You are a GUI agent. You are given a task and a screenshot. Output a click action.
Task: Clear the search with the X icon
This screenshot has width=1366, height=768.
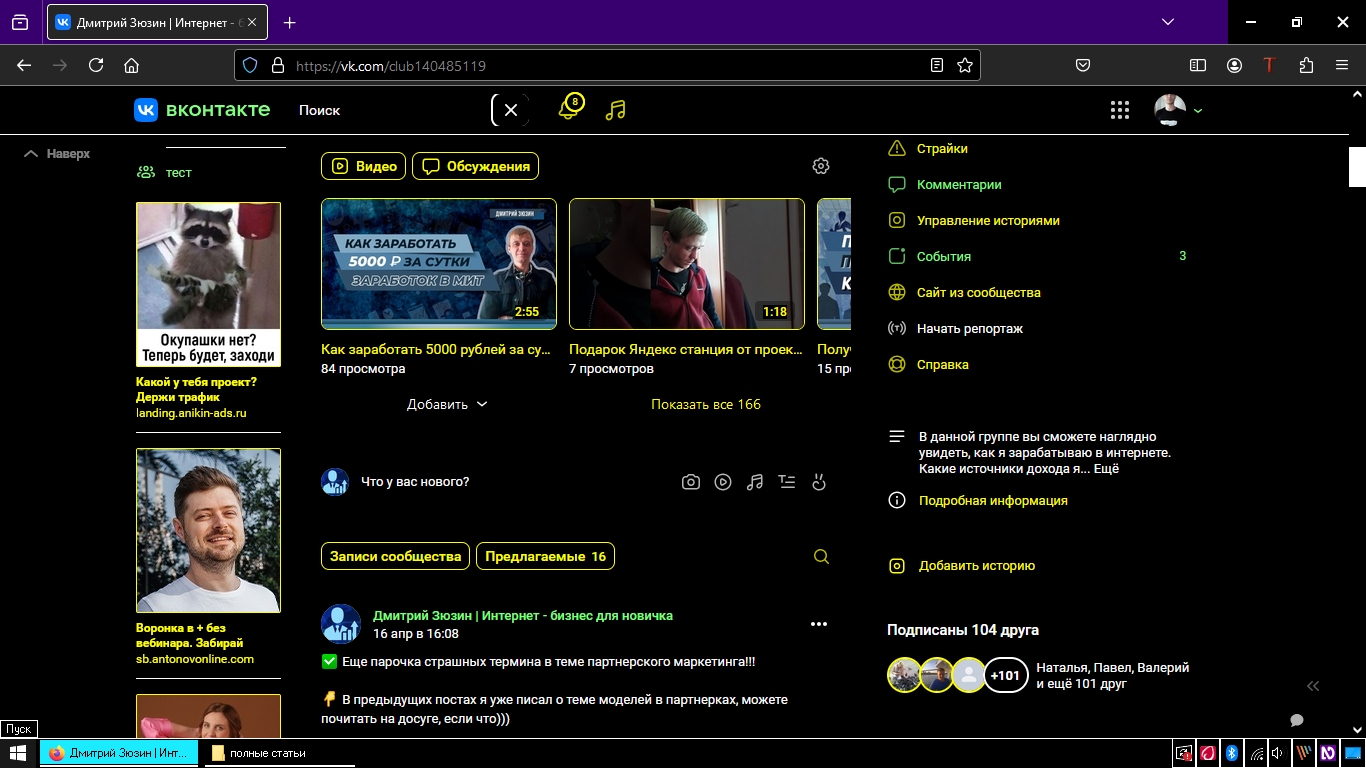pos(510,110)
